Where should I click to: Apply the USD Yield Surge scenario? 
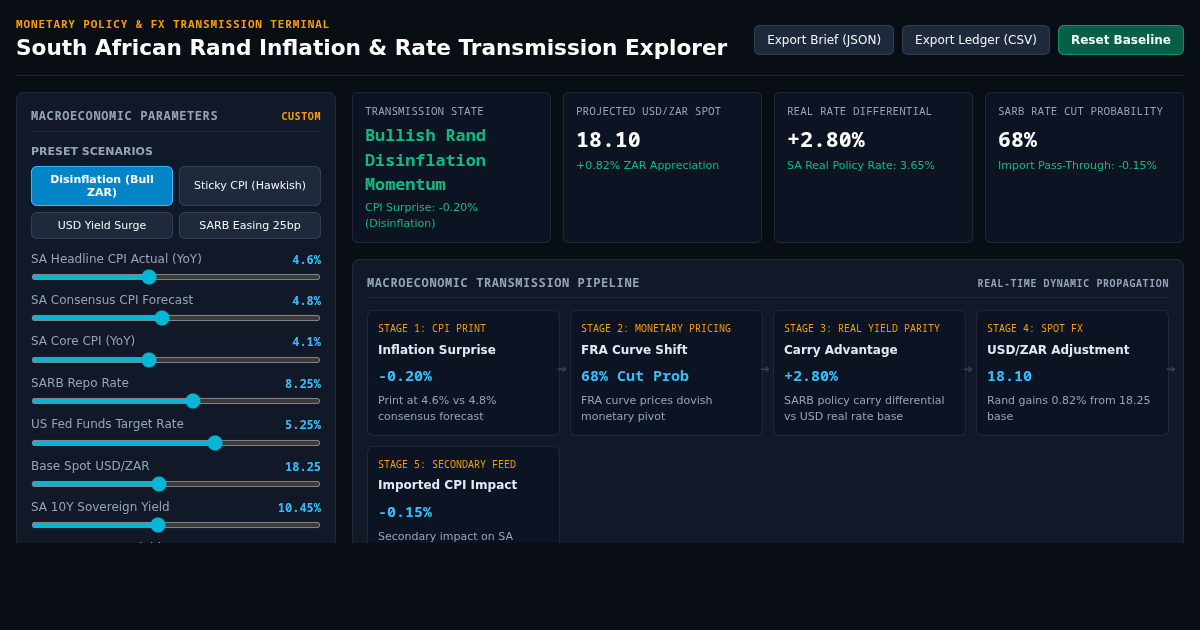[102, 225]
